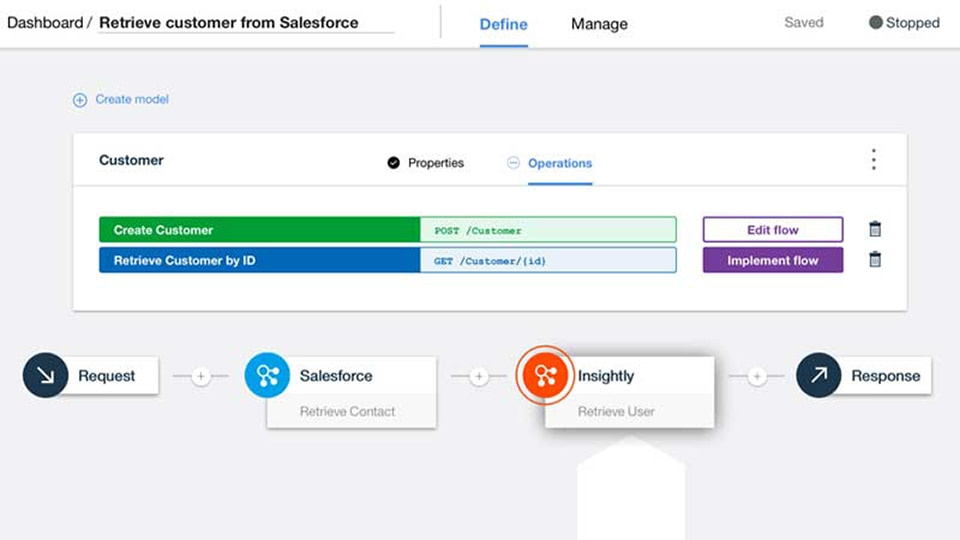This screenshot has width=960, height=540.
Task: Click the Customer model title
Action: click(131, 160)
